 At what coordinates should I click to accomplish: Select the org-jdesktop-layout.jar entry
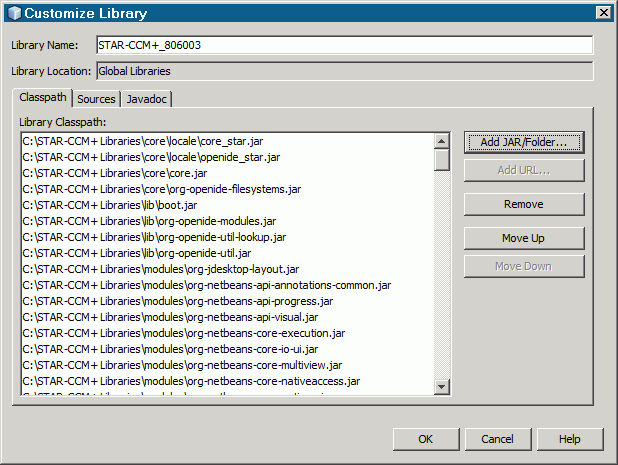click(228, 269)
